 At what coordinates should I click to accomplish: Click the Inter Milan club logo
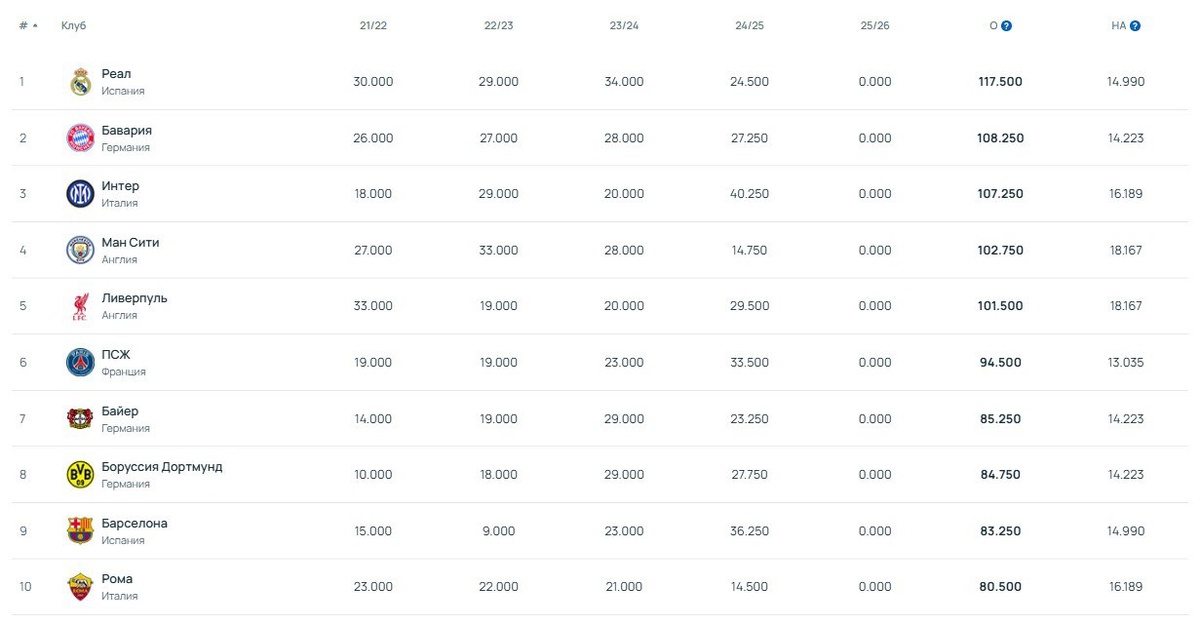tap(80, 194)
